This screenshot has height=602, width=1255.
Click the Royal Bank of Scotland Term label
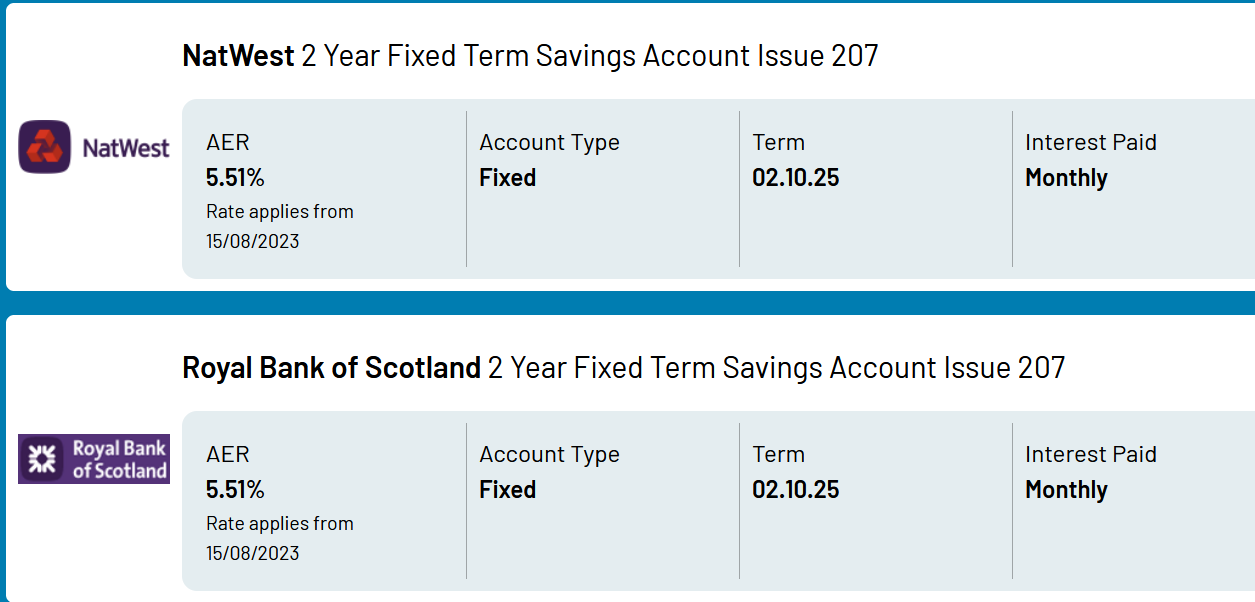779,454
